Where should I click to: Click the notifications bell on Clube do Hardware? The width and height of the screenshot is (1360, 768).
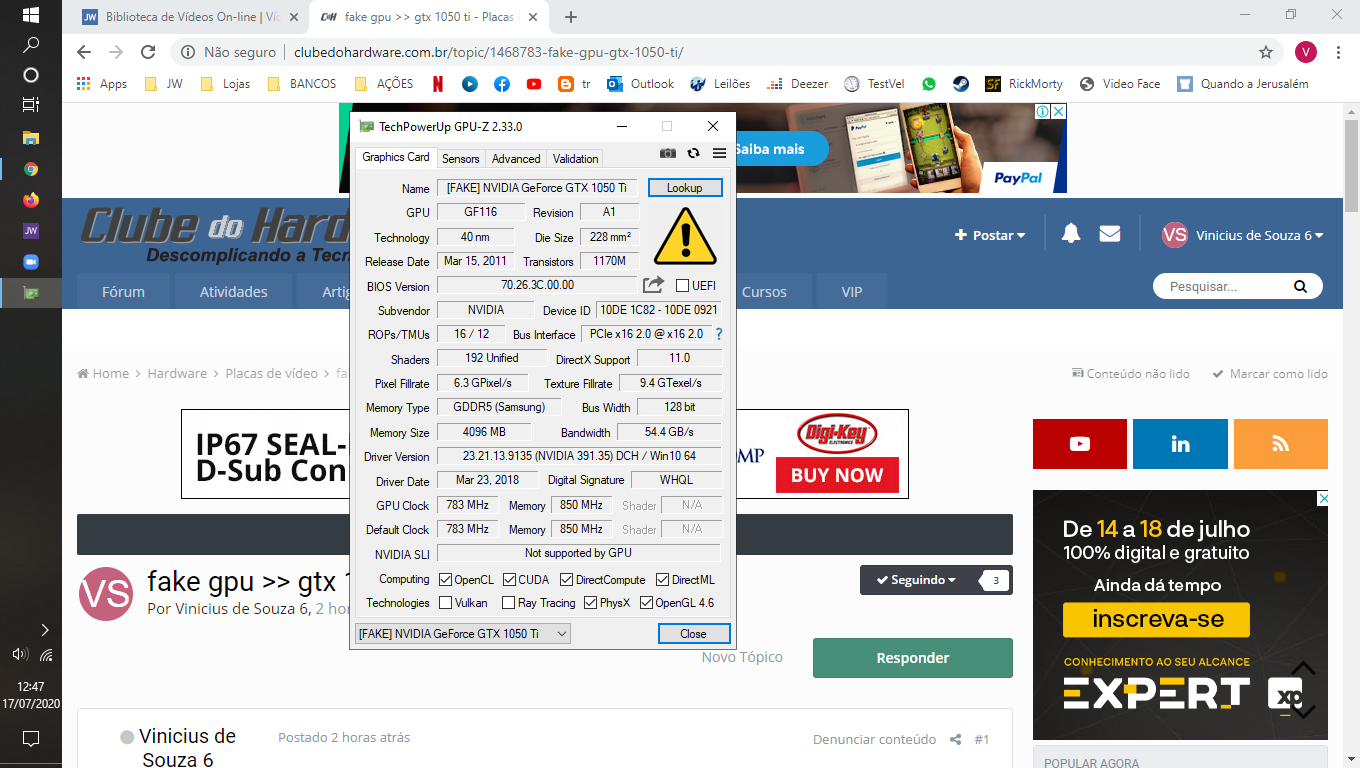coord(1071,234)
